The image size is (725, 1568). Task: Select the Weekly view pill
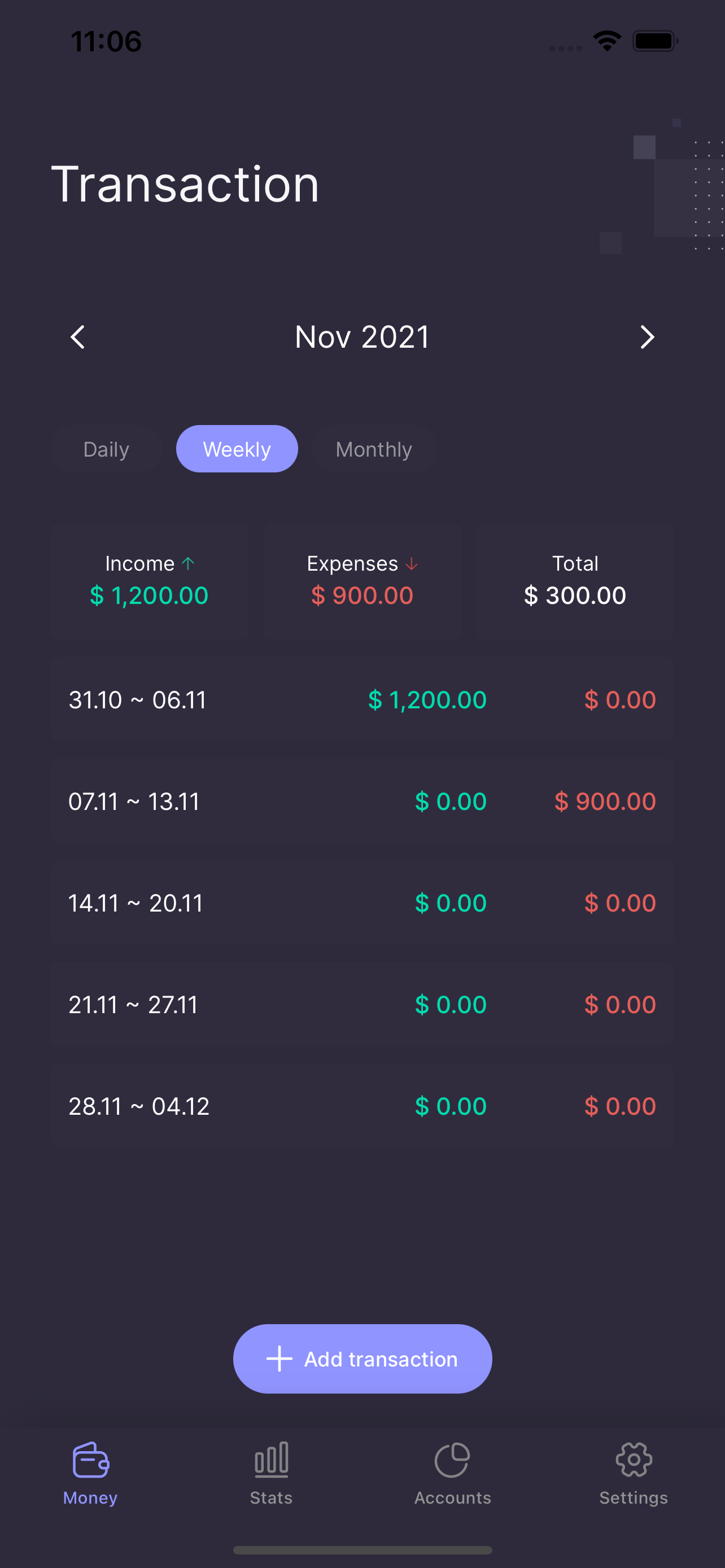(237, 449)
